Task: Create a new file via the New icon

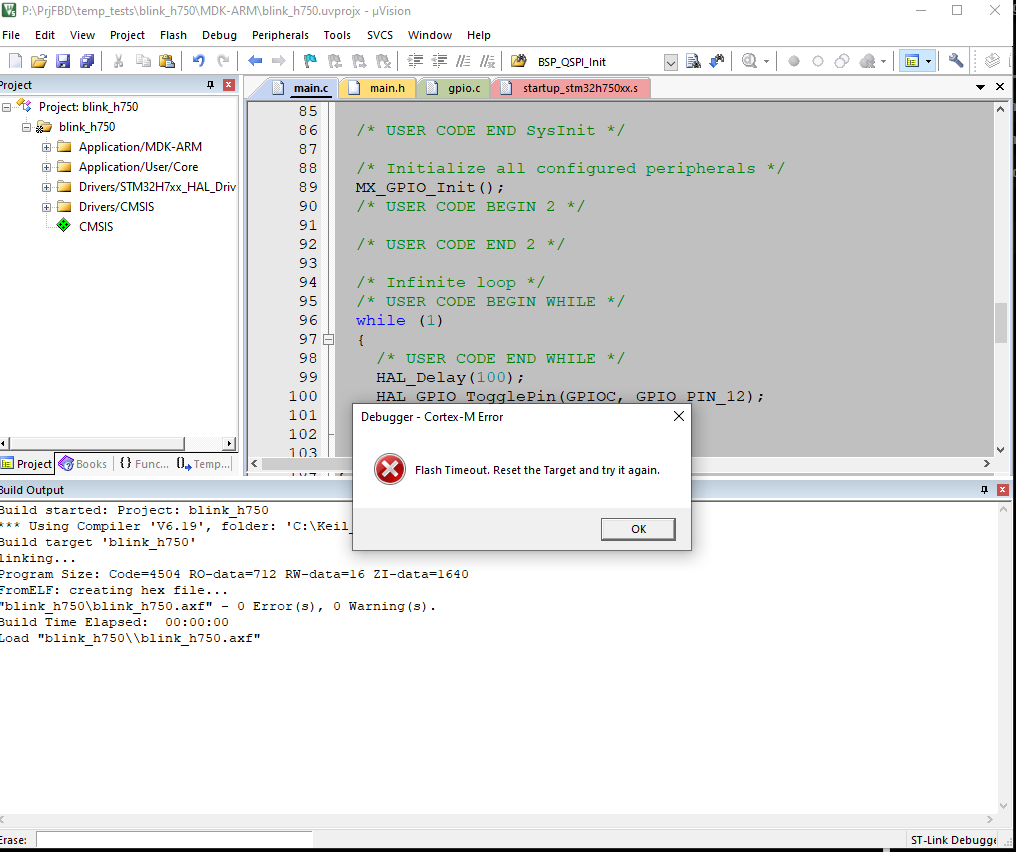Action: click(x=14, y=60)
